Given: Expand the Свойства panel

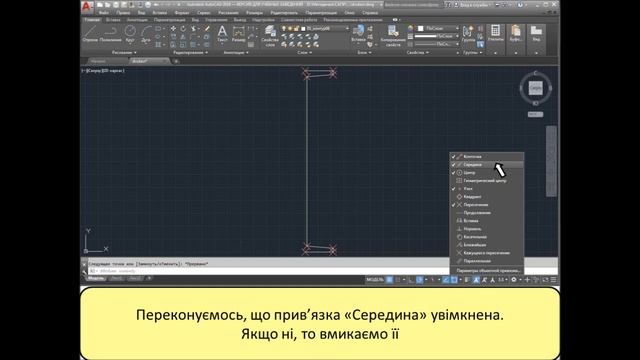Looking at the screenshot, I should pos(418,53).
